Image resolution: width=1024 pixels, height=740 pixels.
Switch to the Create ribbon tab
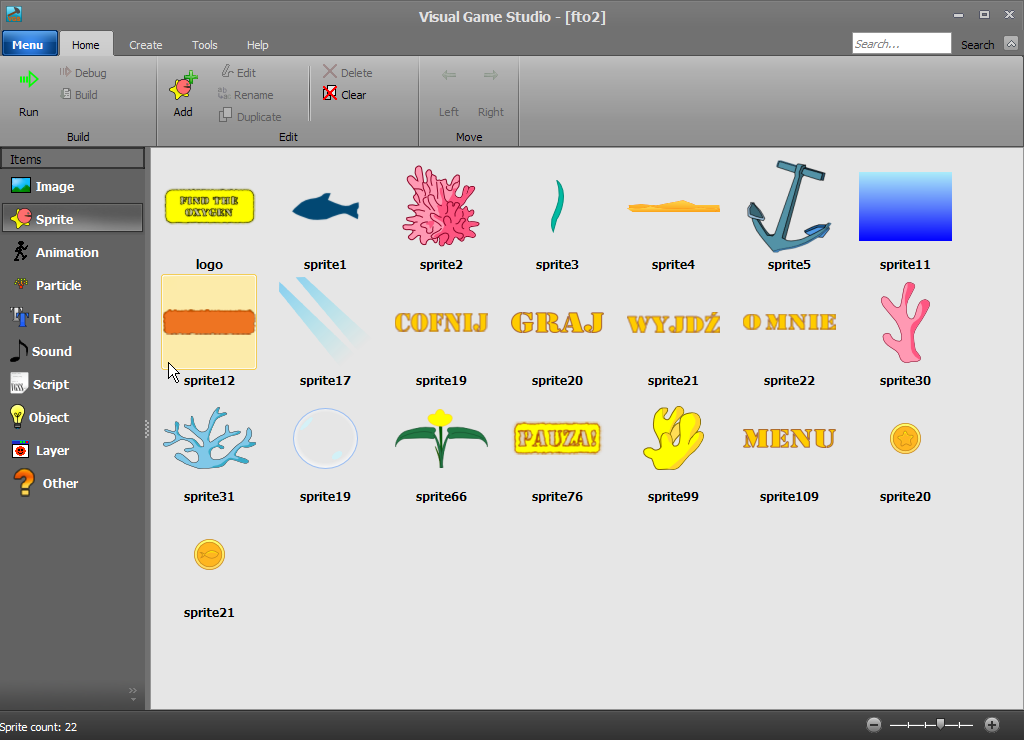146,45
